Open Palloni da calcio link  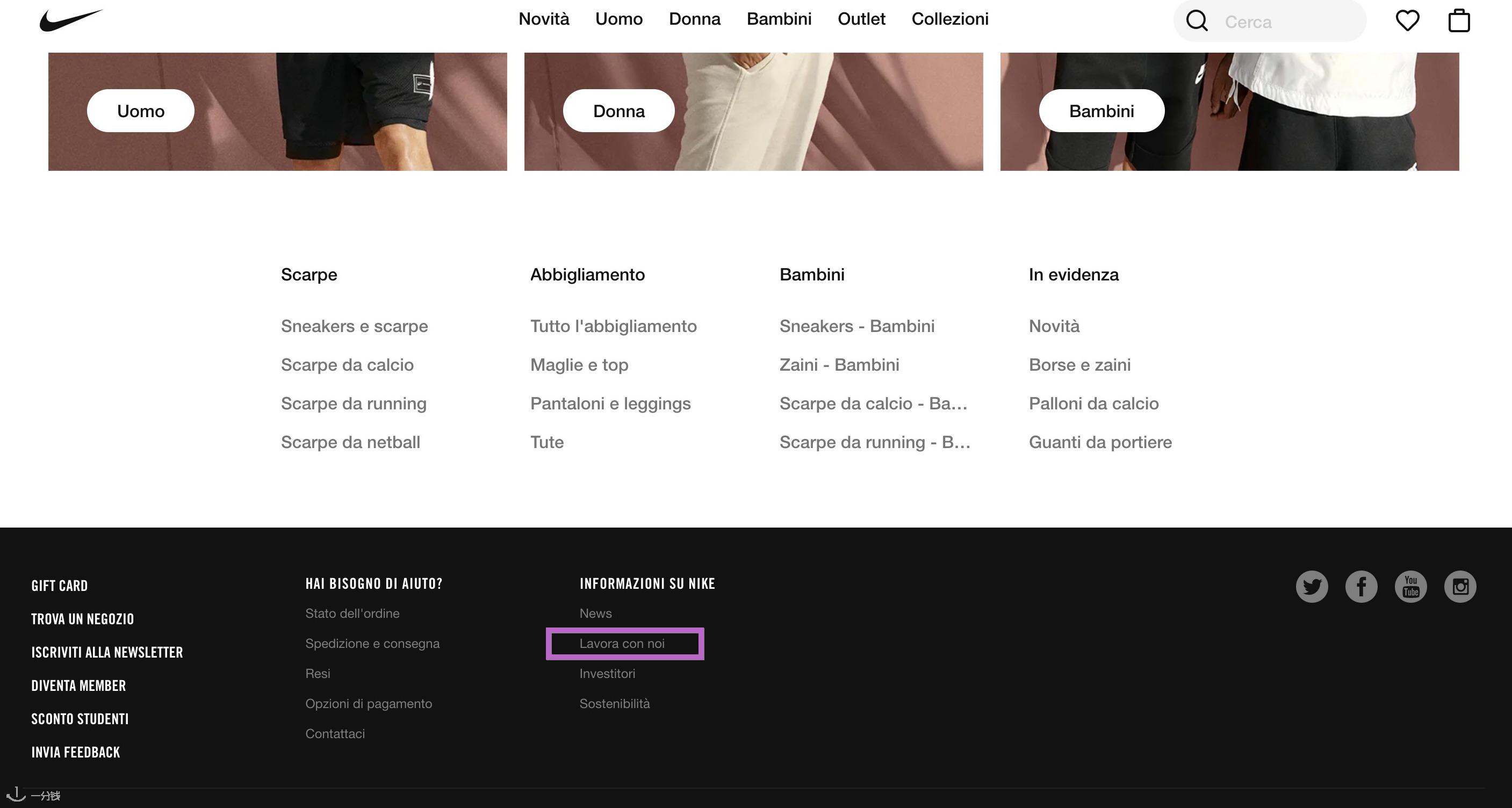1093,403
